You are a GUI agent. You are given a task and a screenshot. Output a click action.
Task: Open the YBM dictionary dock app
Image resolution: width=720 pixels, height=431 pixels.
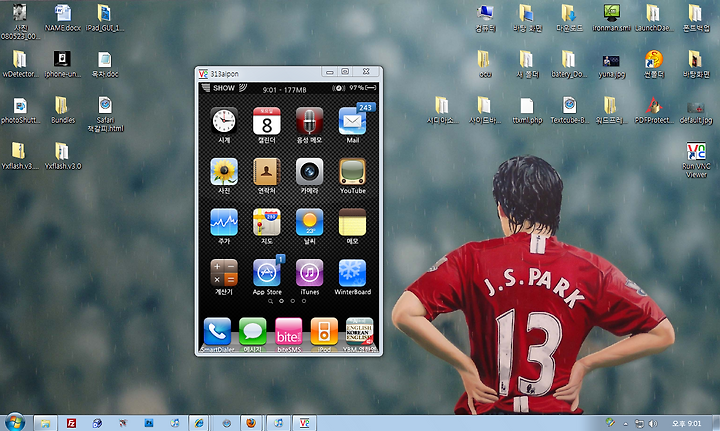[x=360, y=331]
